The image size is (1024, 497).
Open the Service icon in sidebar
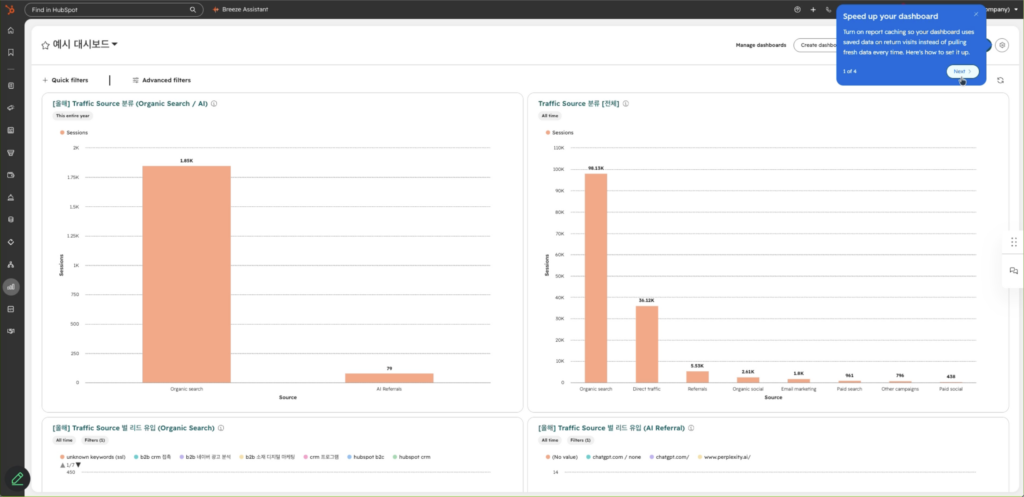point(10,197)
